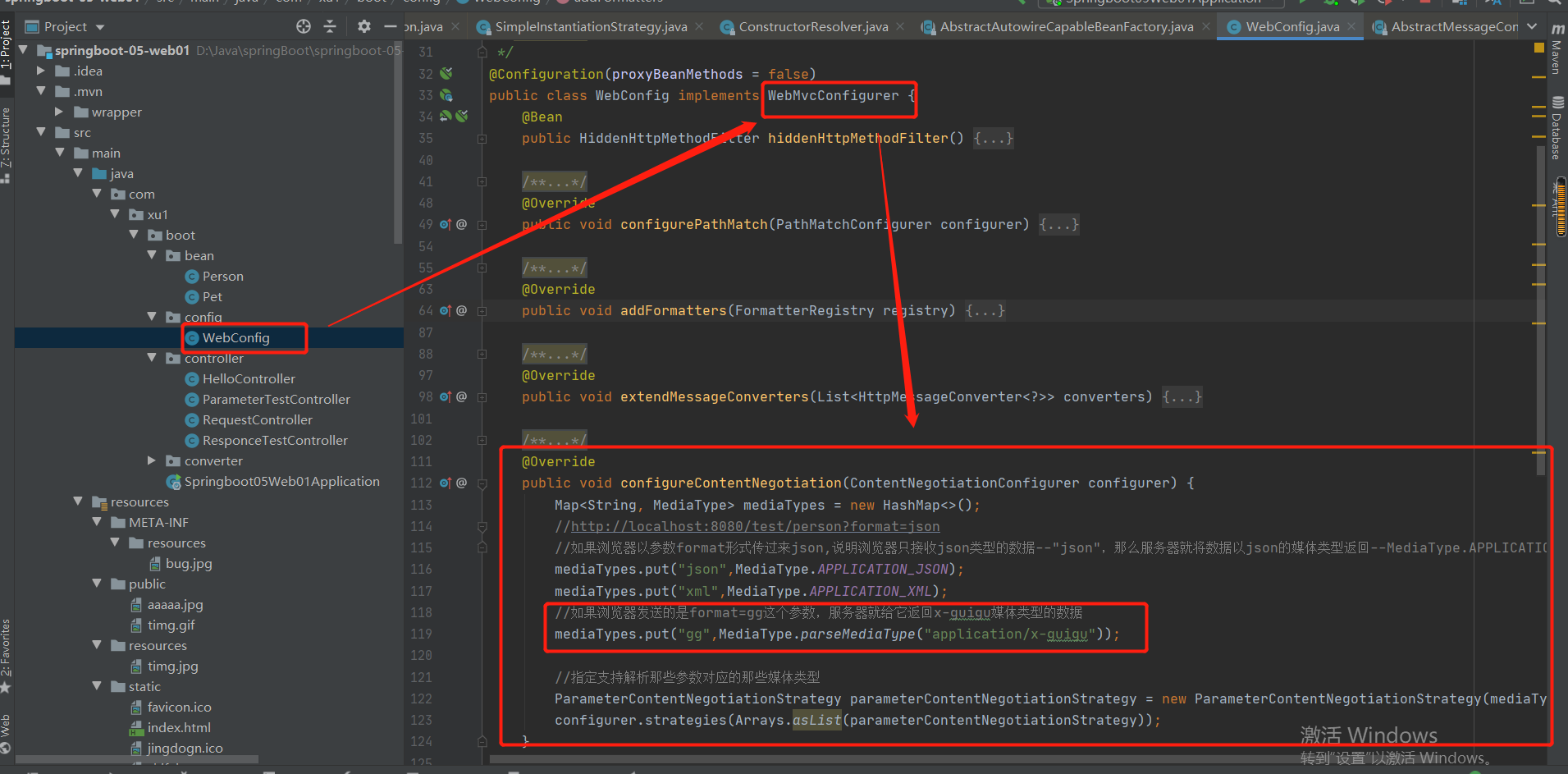The width and height of the screenshot is (1568, 774).
Task: Open localhost:8080/test/person link in comment
Action: click(x=755, y=526)
